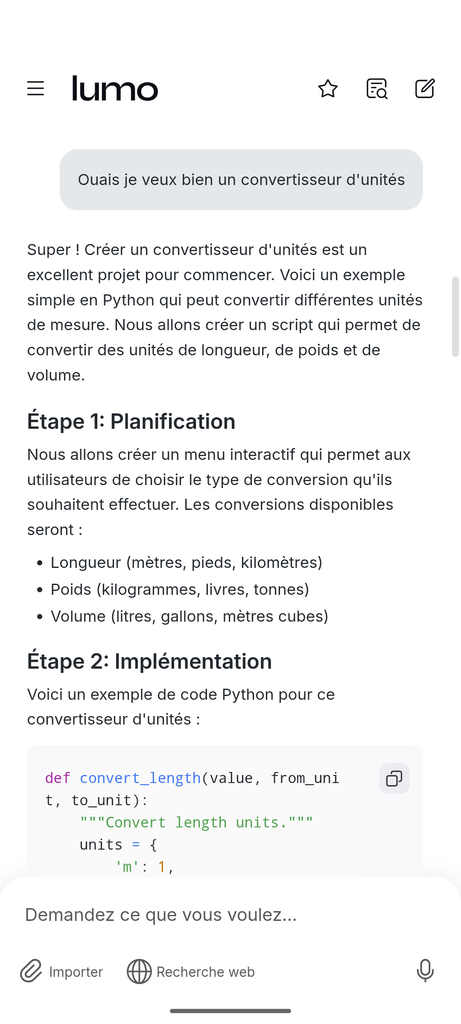Click the 'Super ! Créer un convertisseur' paragraph
Image resolution: width=461 pixels, height=1024 pixels.
(225, 313)
